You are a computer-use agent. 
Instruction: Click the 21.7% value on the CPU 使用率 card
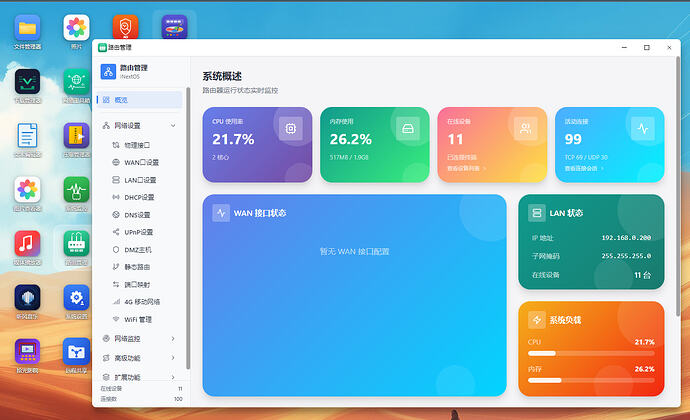pyautogui.click(x=233, y=140)
